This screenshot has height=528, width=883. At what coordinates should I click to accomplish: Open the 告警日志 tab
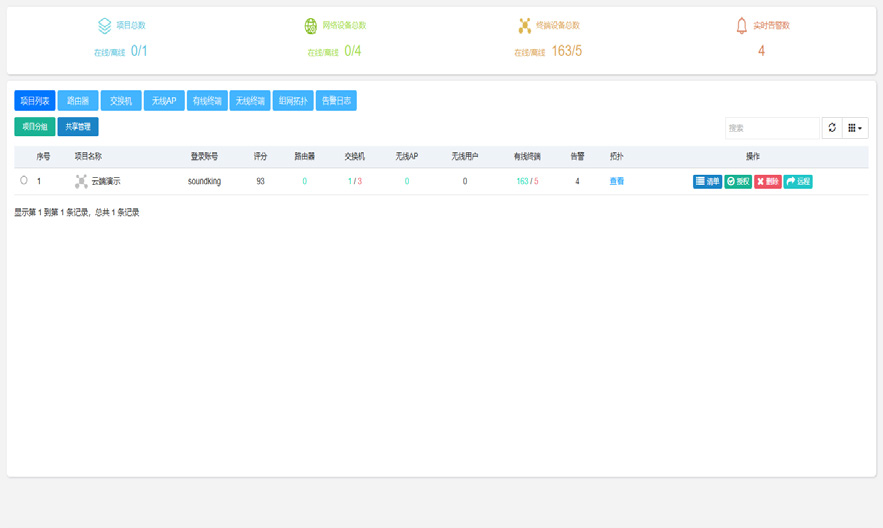[336, 101]
